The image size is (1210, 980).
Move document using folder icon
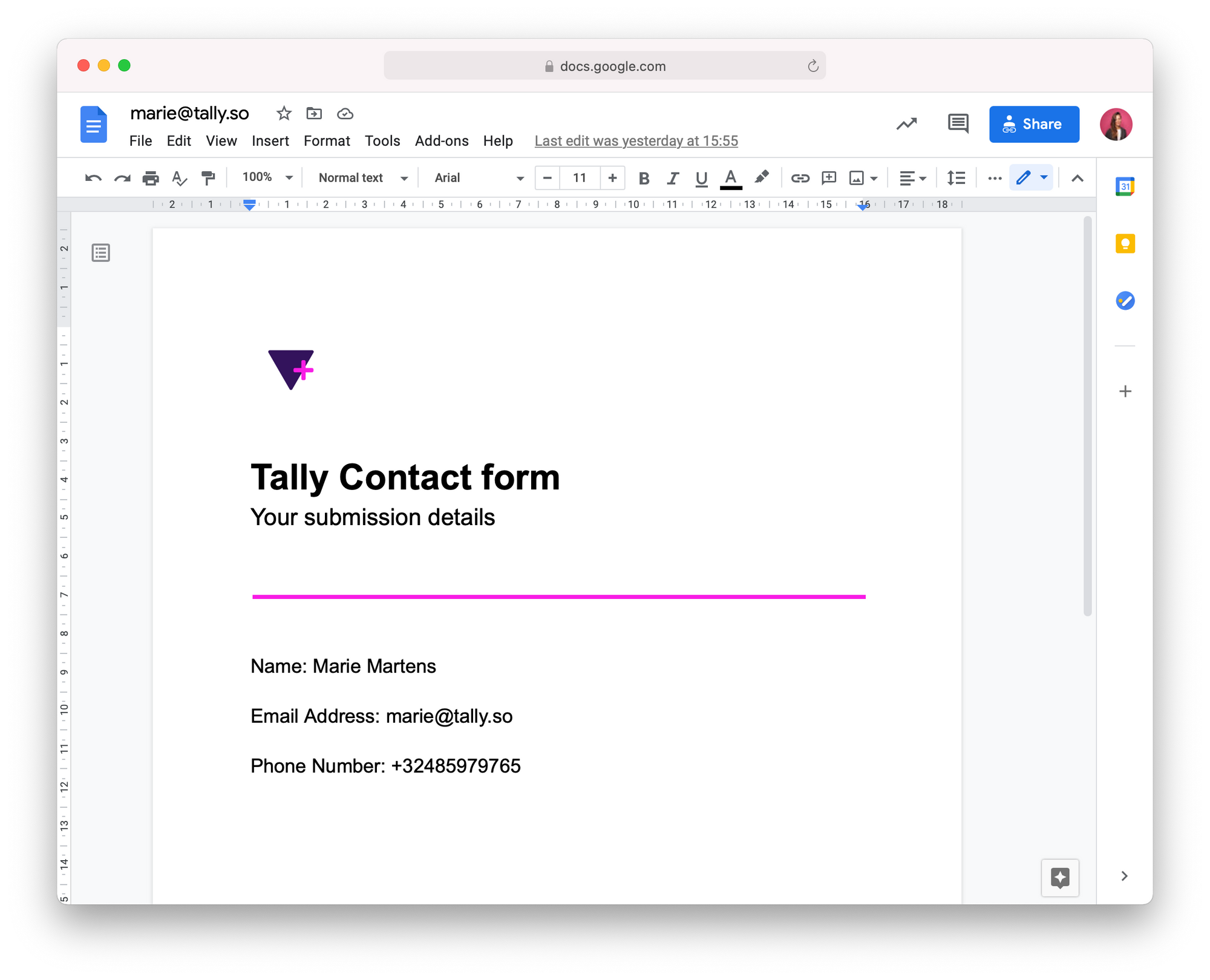pyautogui.click(x=314, y=113)
